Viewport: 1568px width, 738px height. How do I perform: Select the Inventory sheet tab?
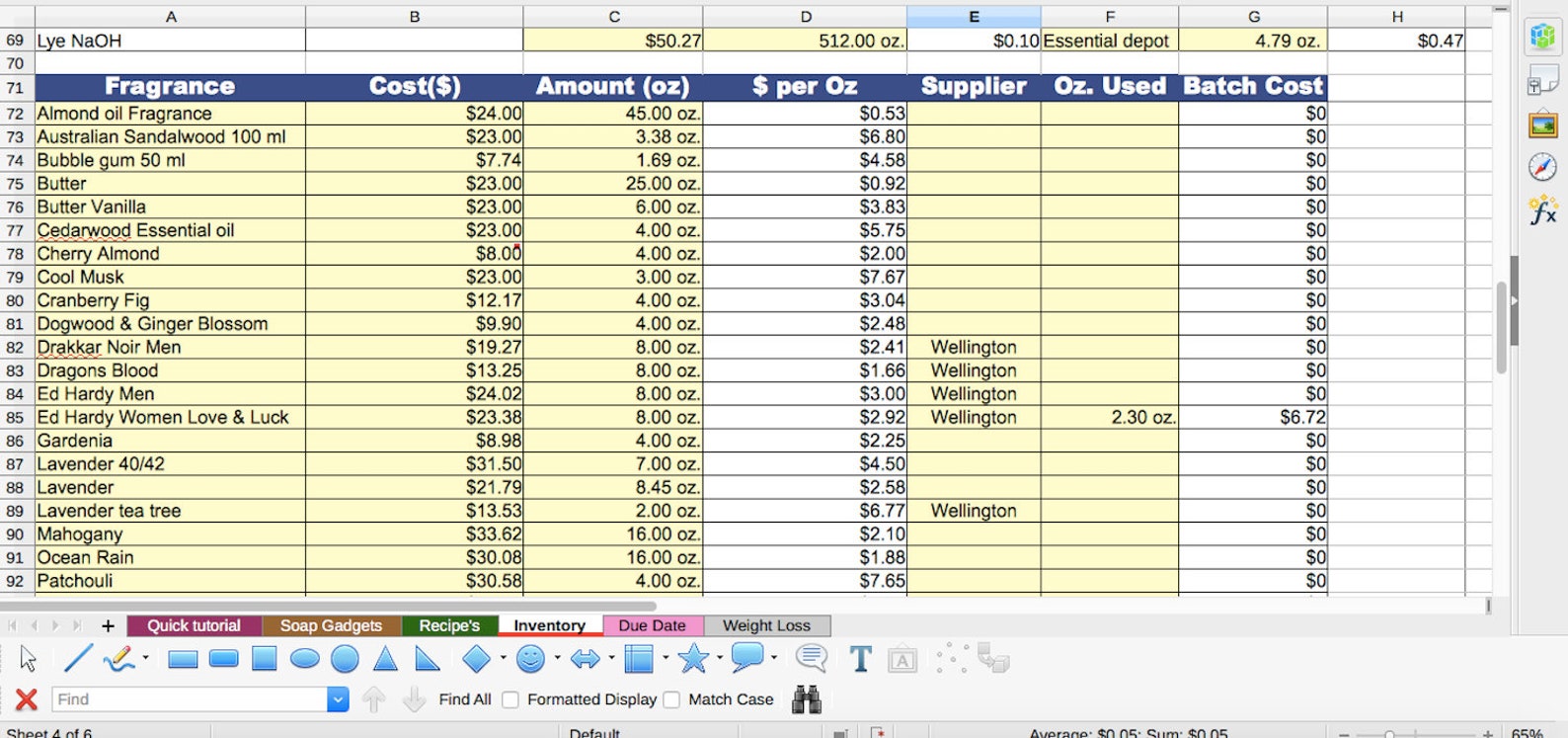click(549, 625)
